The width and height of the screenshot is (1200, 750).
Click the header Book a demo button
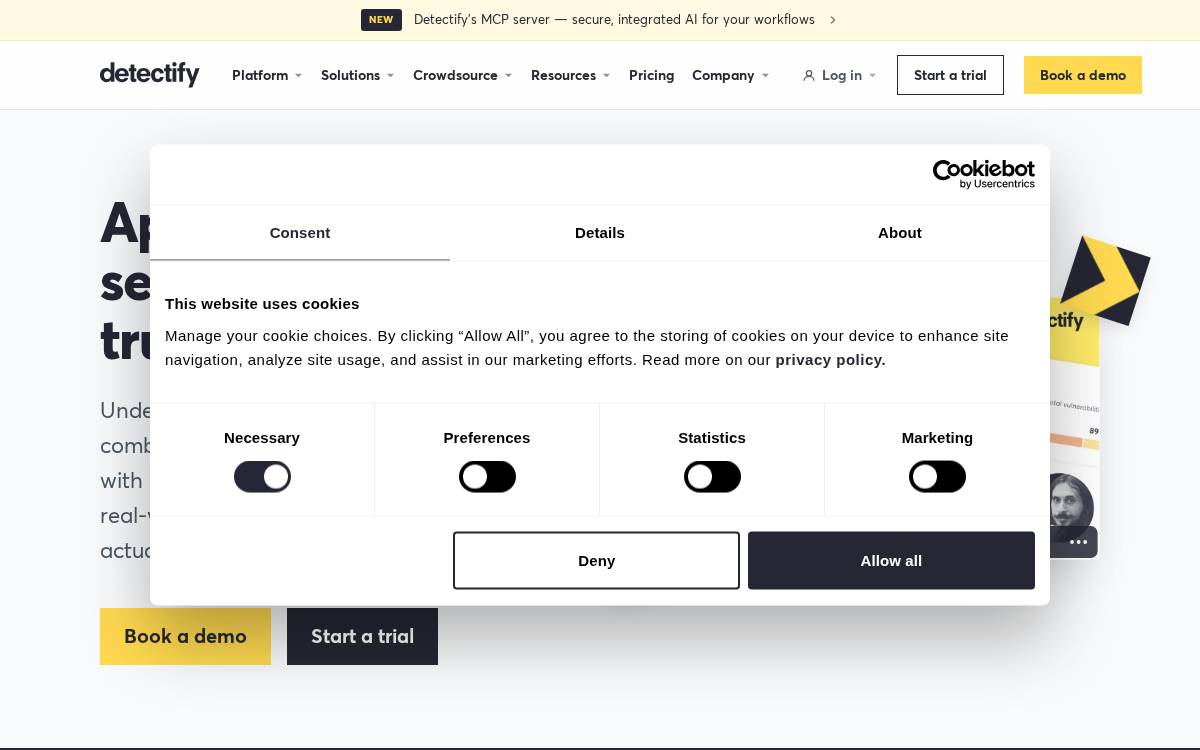click(1083, 75)
